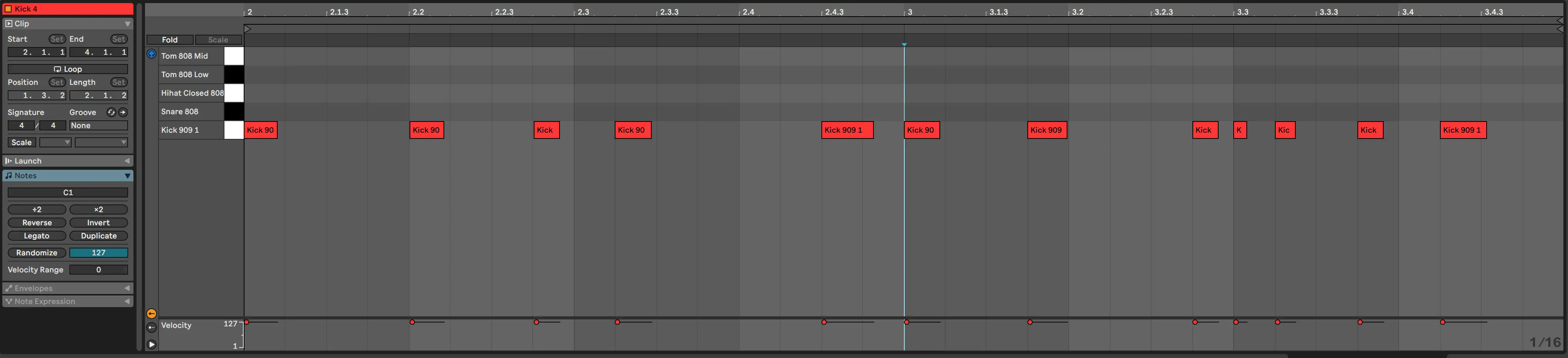The image size is (1568, 358).
Task: Collapse the Clip panel tab
Action: pyautogui.click(x=127, y=24)
